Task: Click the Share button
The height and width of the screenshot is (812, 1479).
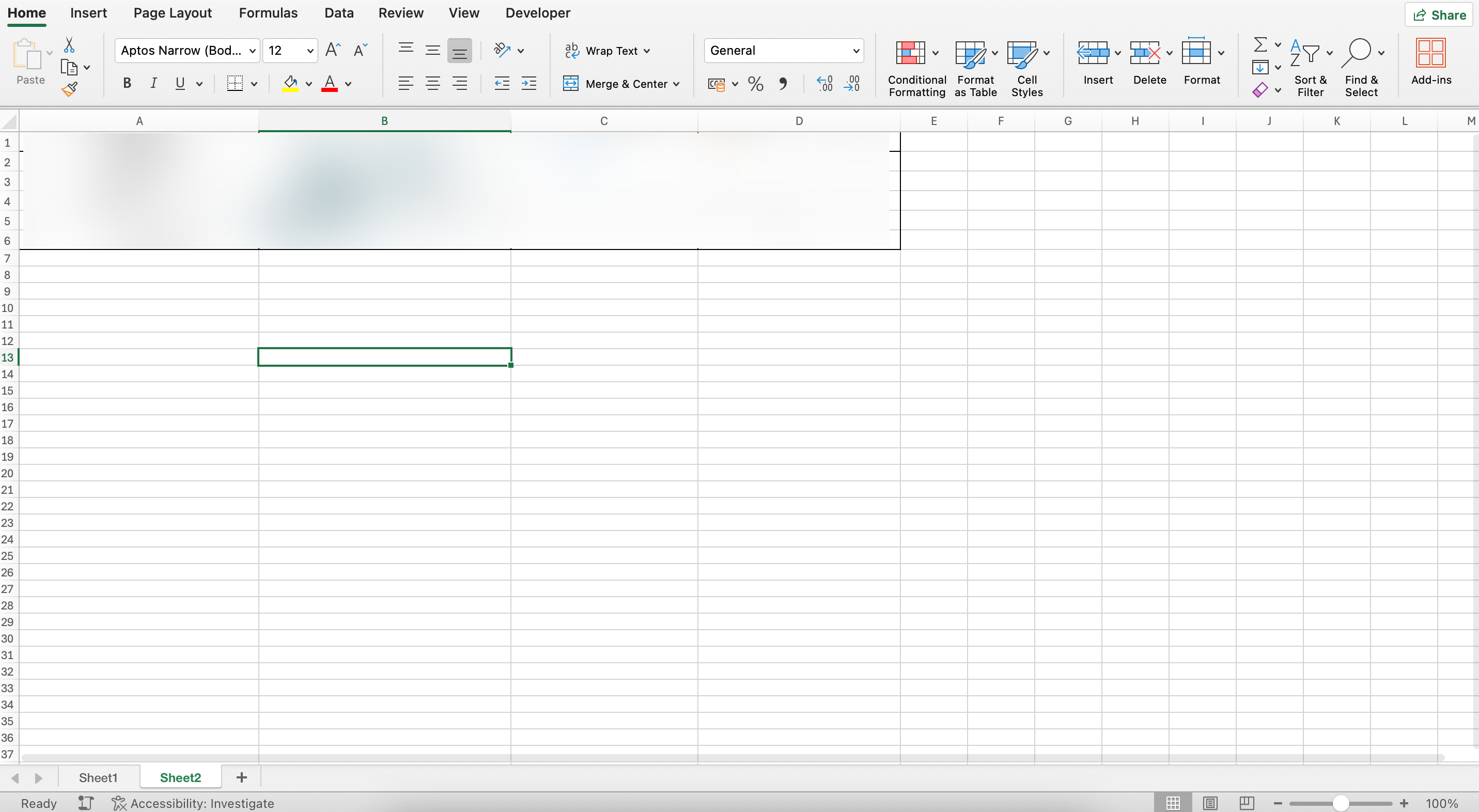Action: 1439,15
